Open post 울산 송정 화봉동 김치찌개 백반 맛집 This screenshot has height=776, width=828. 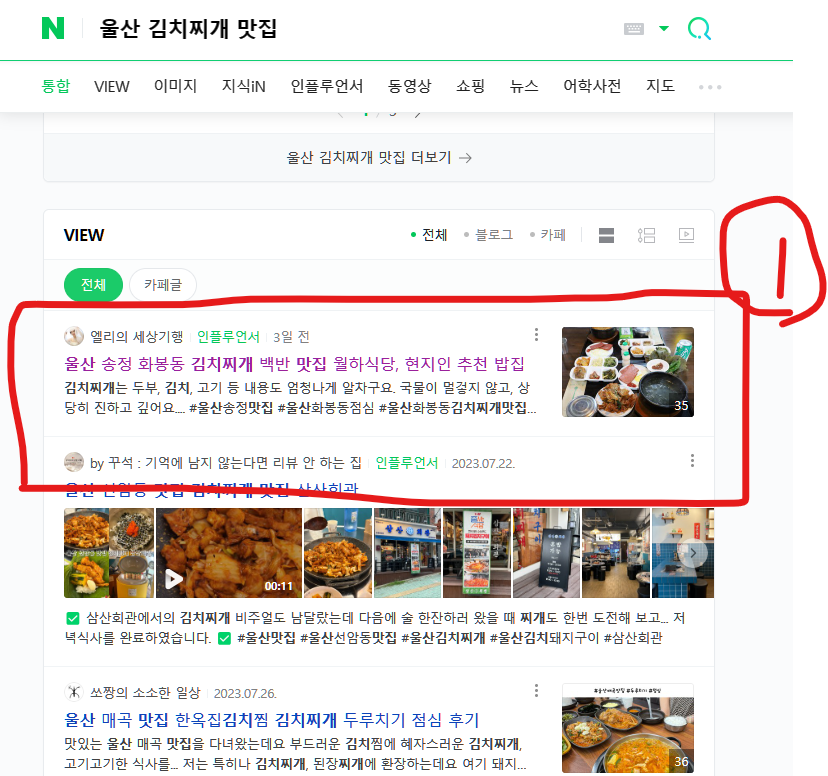point(294,364)
